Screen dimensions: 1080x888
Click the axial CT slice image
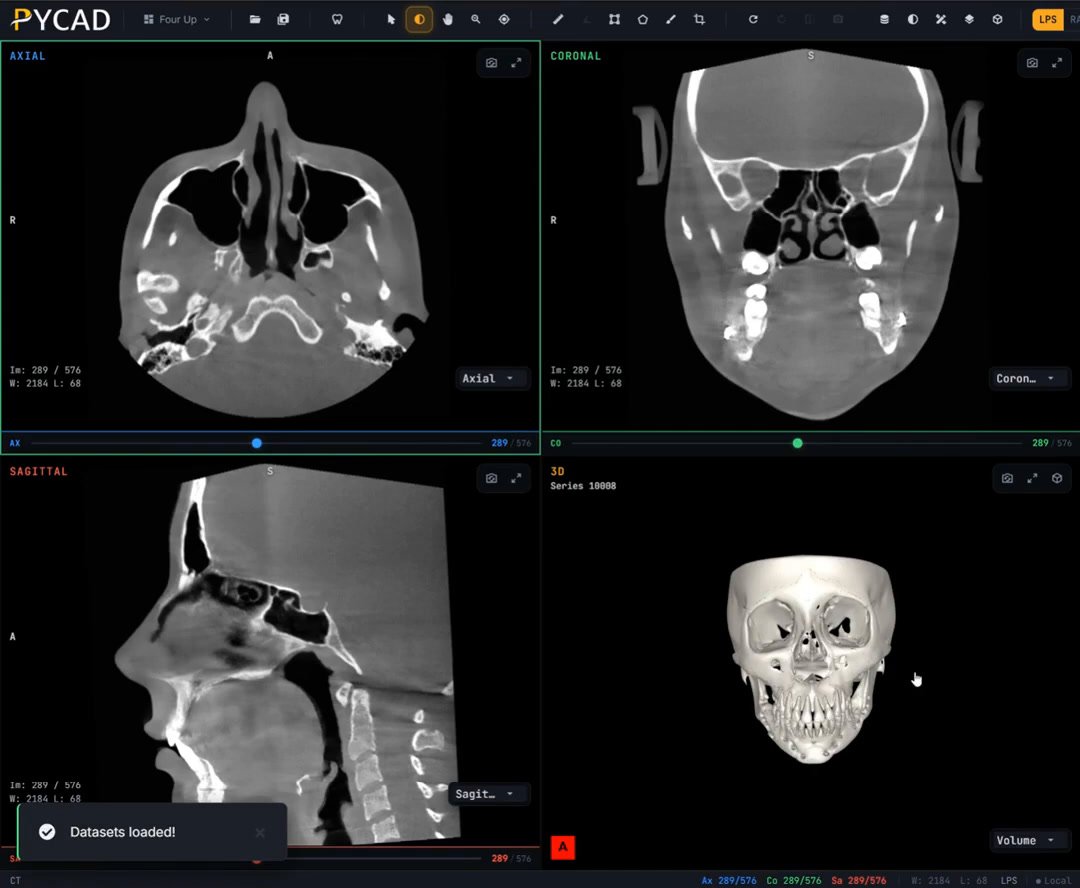point(272,248)
